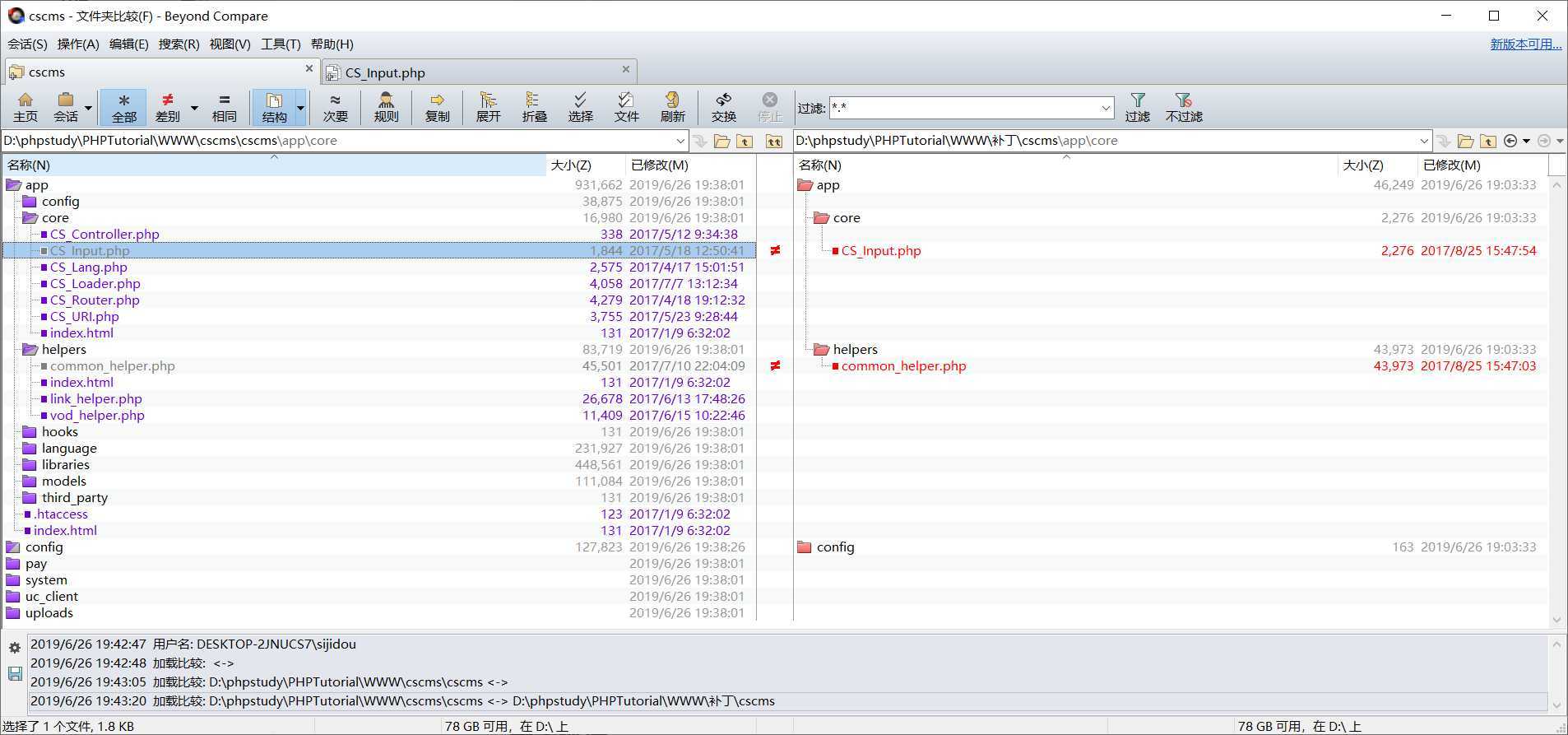
Task: Click the 展开 (Expand all) toolbar icon
Action: coord(488,107)
